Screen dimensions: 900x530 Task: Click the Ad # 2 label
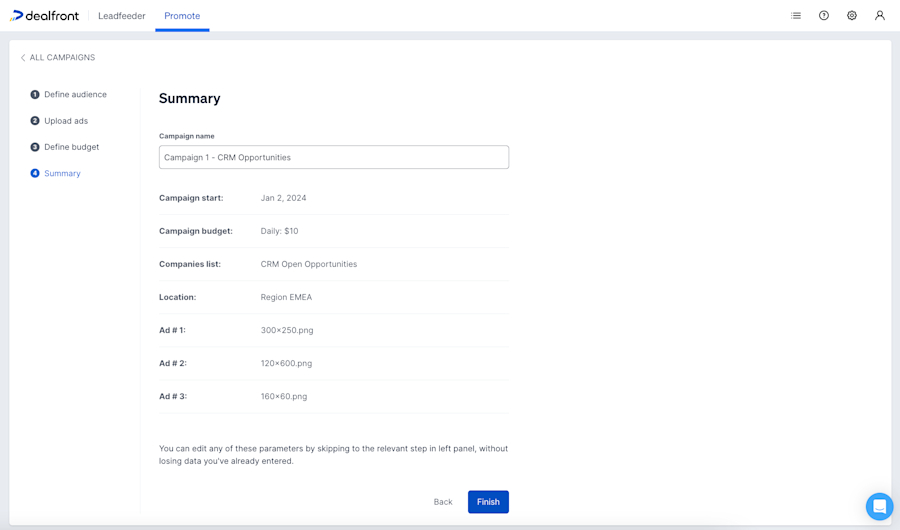click(173, 363)
